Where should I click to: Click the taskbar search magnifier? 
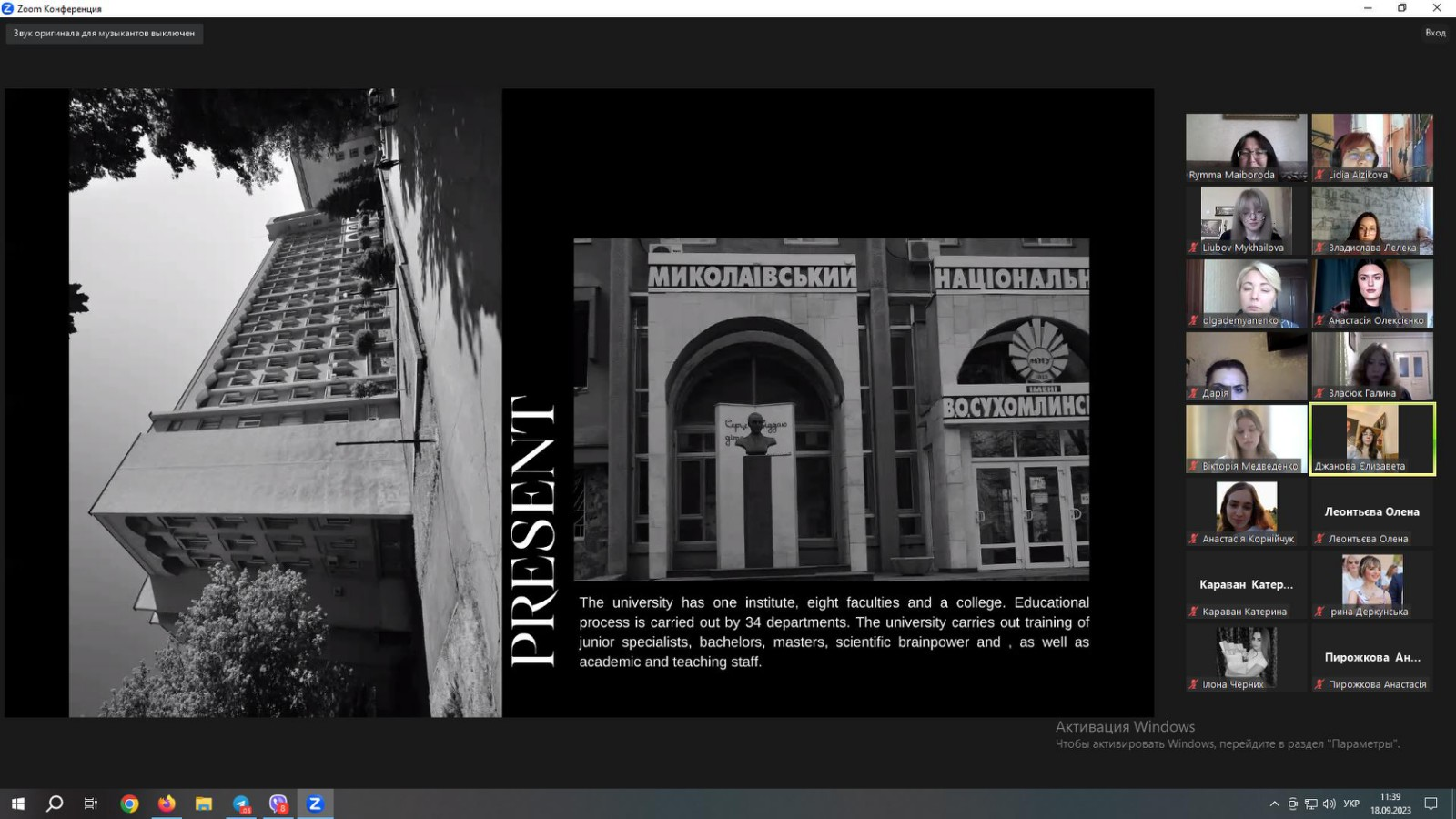(x=55, y=804)
